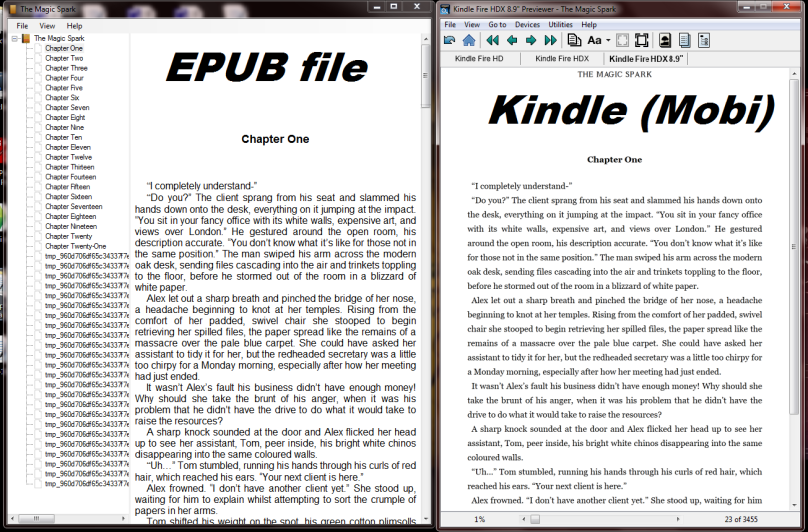Open the View menu in the EPUB reader
The image size is (808, 532).
tap(47, 25)
